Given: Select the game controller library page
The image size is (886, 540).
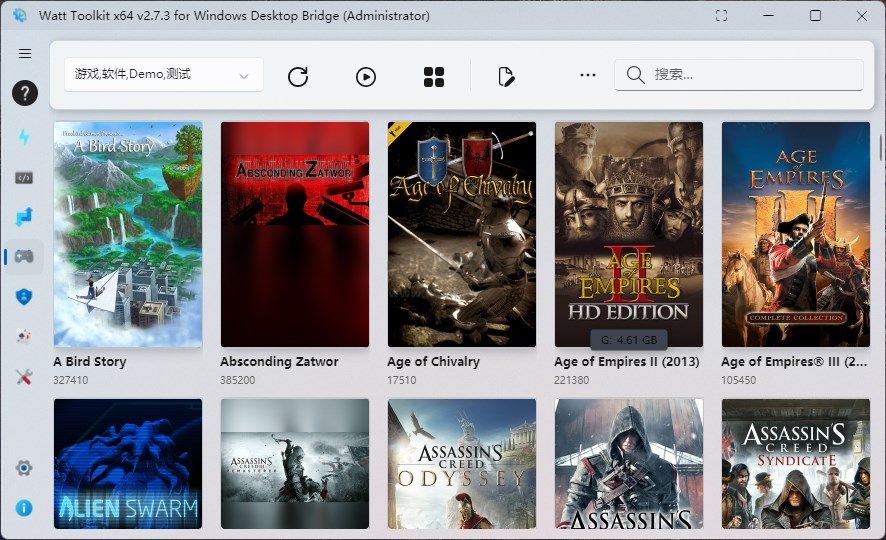Looking at the screenshot, I should pyautogui.click(x=24, y=256).
